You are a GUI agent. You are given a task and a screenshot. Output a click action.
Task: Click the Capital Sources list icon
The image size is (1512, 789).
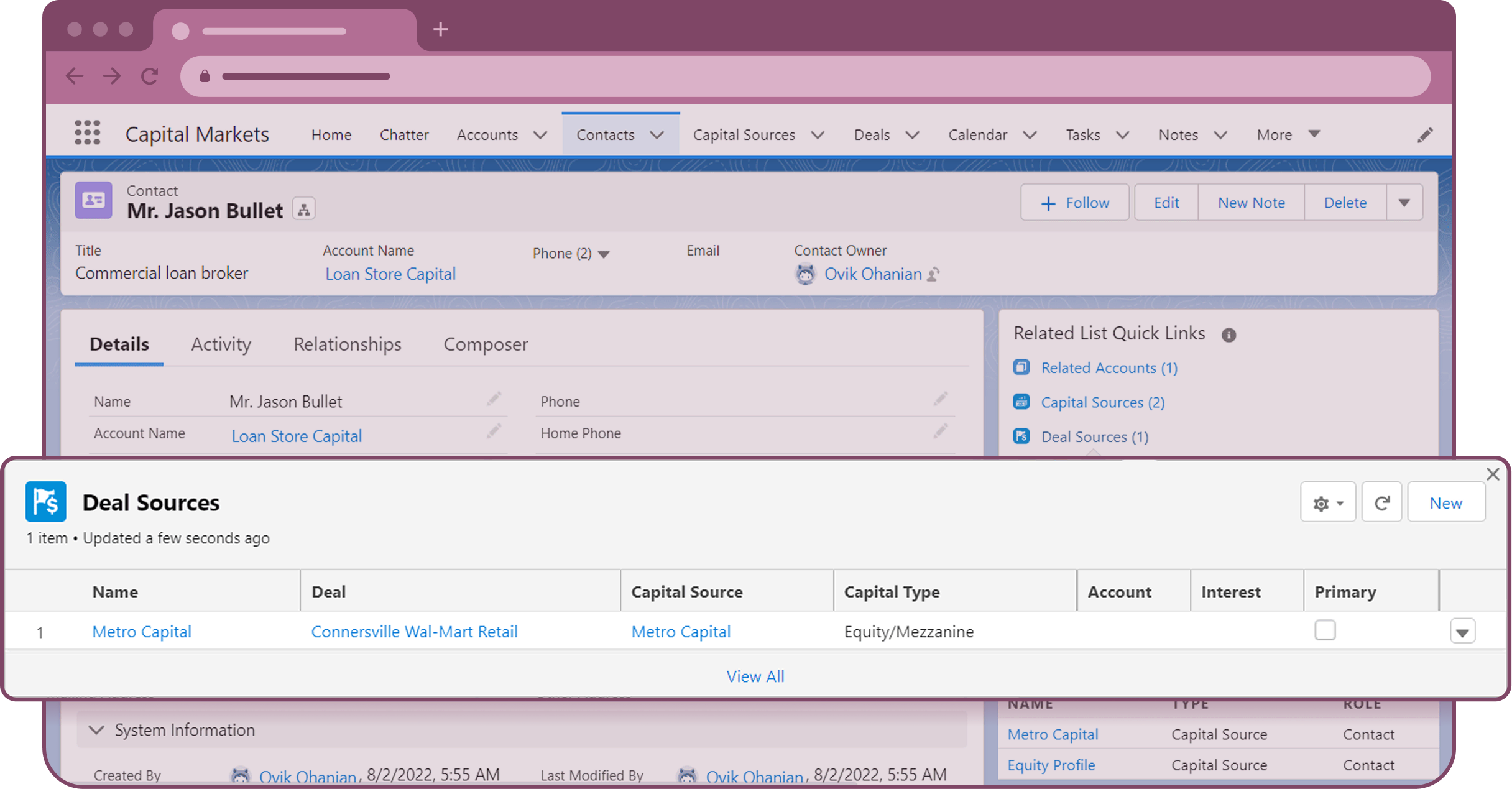(1021, 402)
